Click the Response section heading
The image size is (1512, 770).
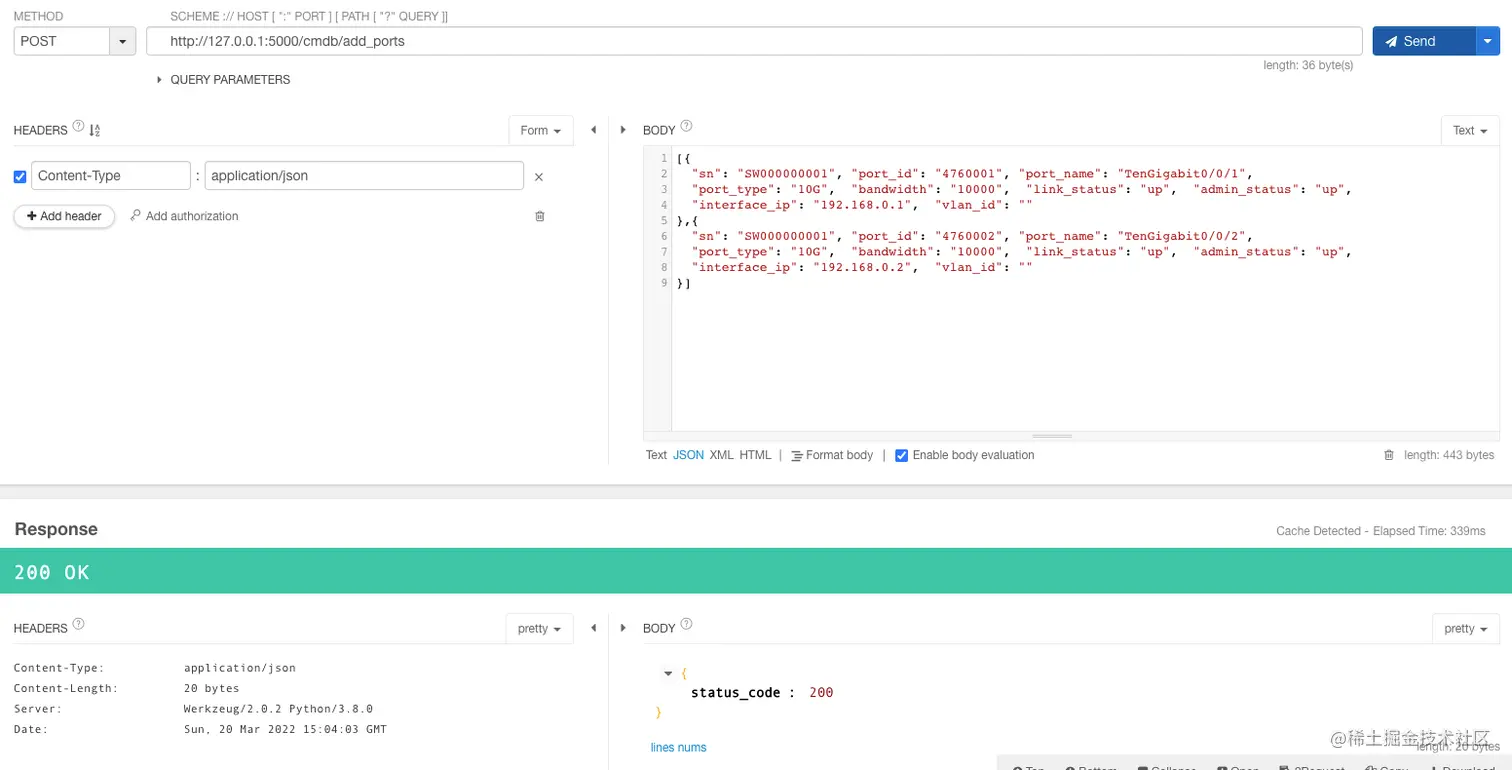[x=56, y=529]
